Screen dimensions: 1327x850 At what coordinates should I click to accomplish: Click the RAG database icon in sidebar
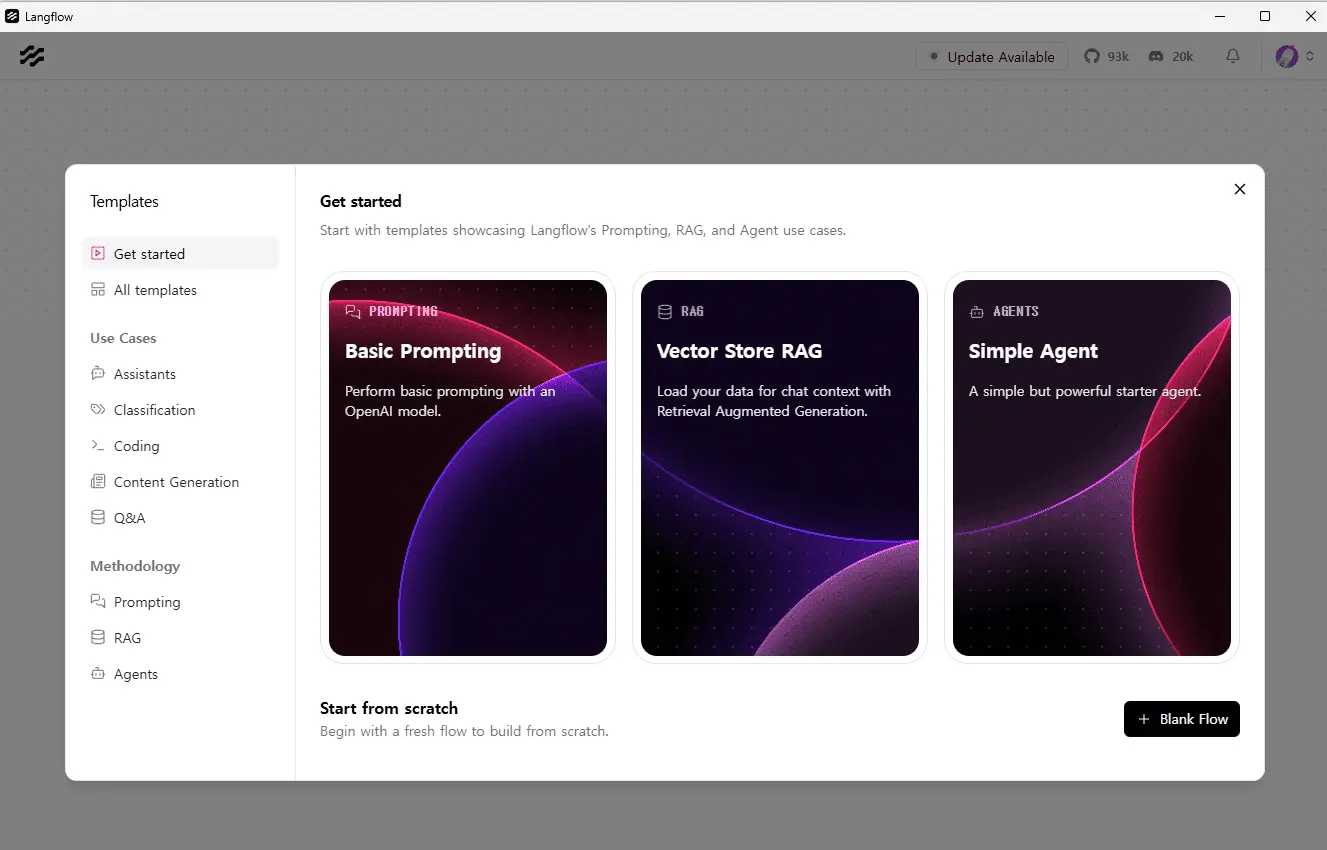point(98,638)
